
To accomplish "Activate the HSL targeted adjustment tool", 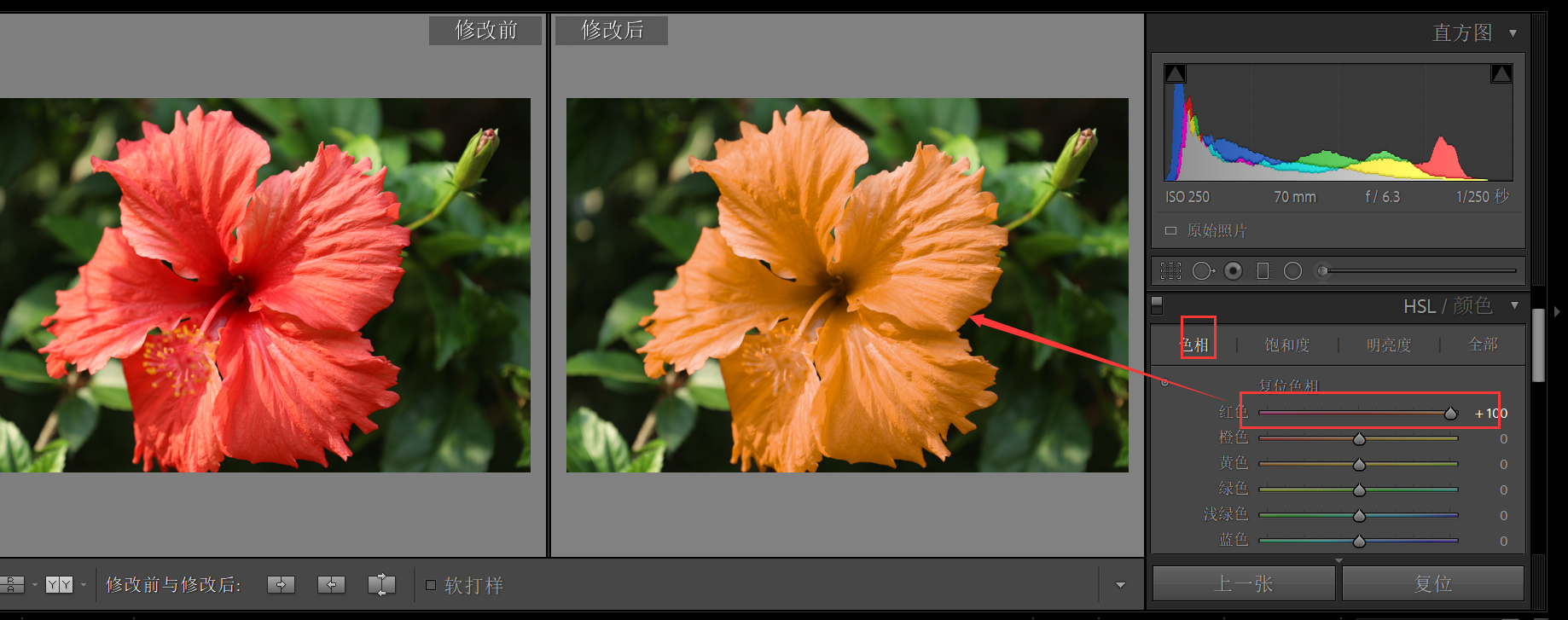I will pos(1164,383).
